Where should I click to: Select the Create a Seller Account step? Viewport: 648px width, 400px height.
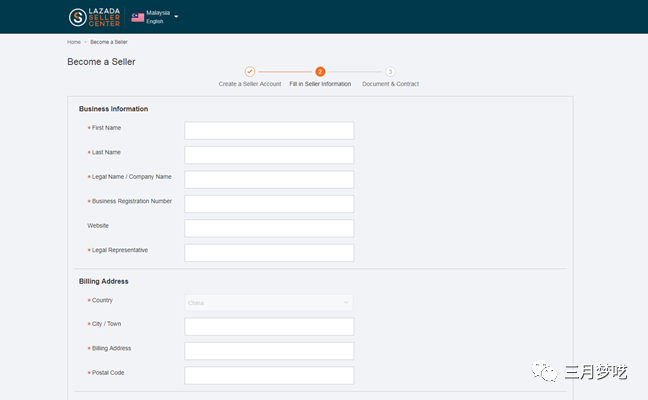click(250, 84)
